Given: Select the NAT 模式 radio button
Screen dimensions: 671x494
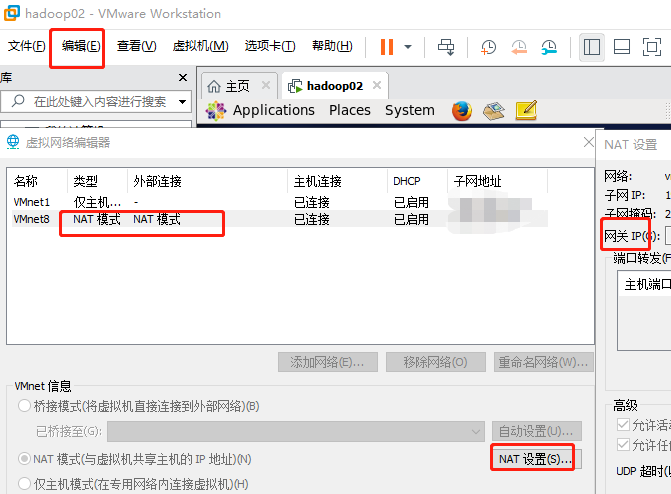Looking at the screenshot, I should (24, 459).
